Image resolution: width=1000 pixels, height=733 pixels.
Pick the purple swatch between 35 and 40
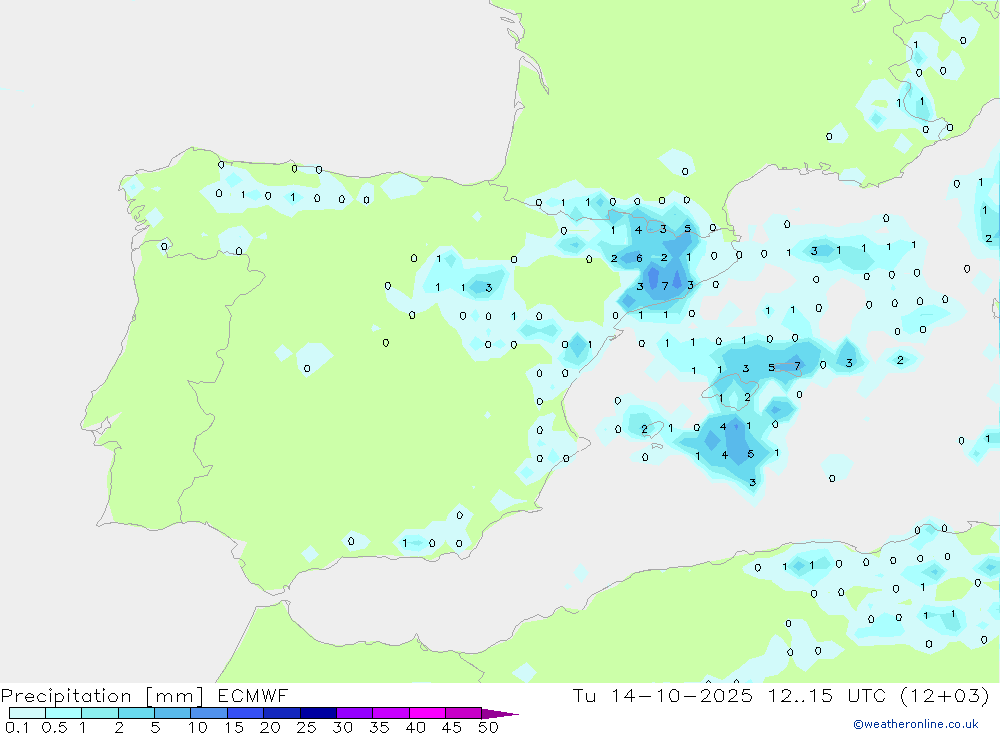point(390,713)
